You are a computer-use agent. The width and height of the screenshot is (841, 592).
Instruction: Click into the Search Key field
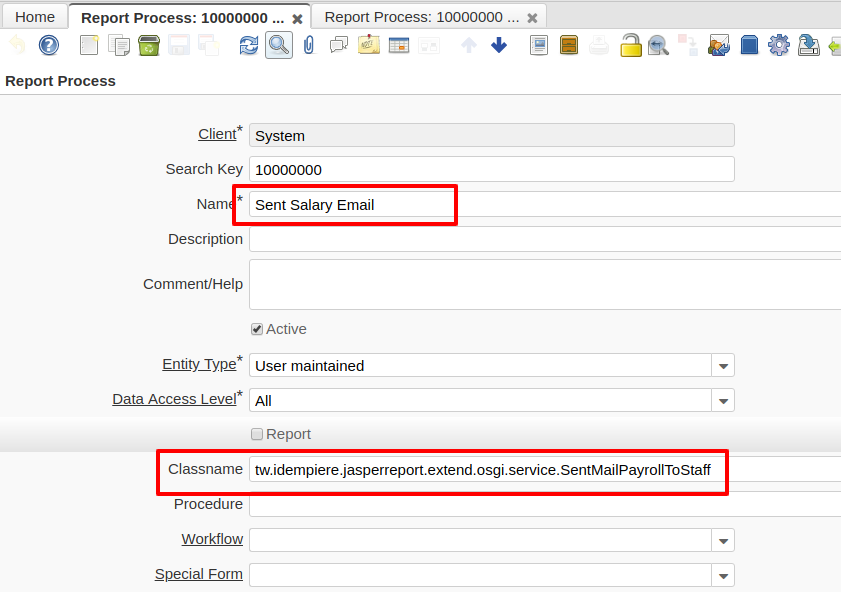491,169
